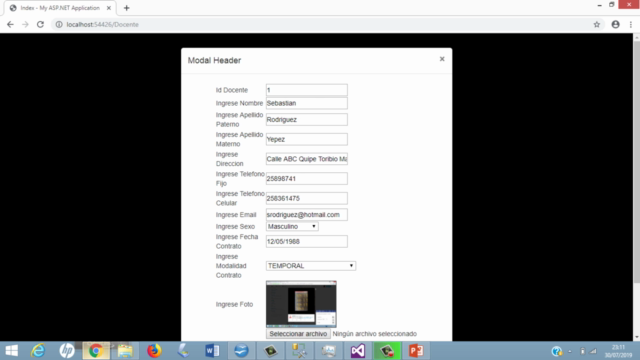Open the HP icon in the taskbar
Image resolution: width=640 pixels, height=360 pixels.
click(67, 351)
